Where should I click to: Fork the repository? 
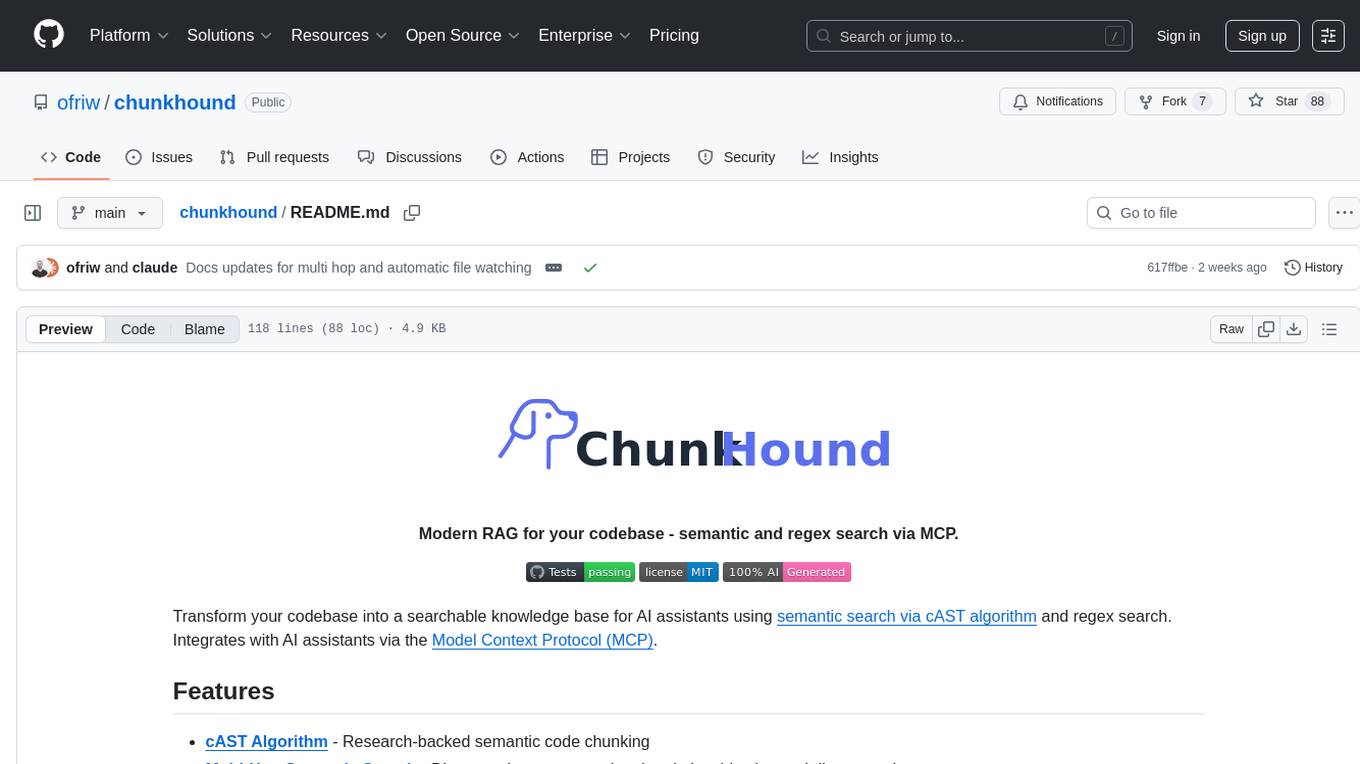(x=1175, y=102)
